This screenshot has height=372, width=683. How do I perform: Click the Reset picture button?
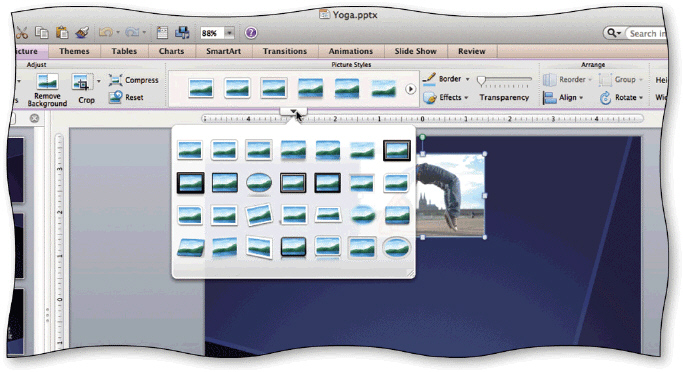[126, 97]
